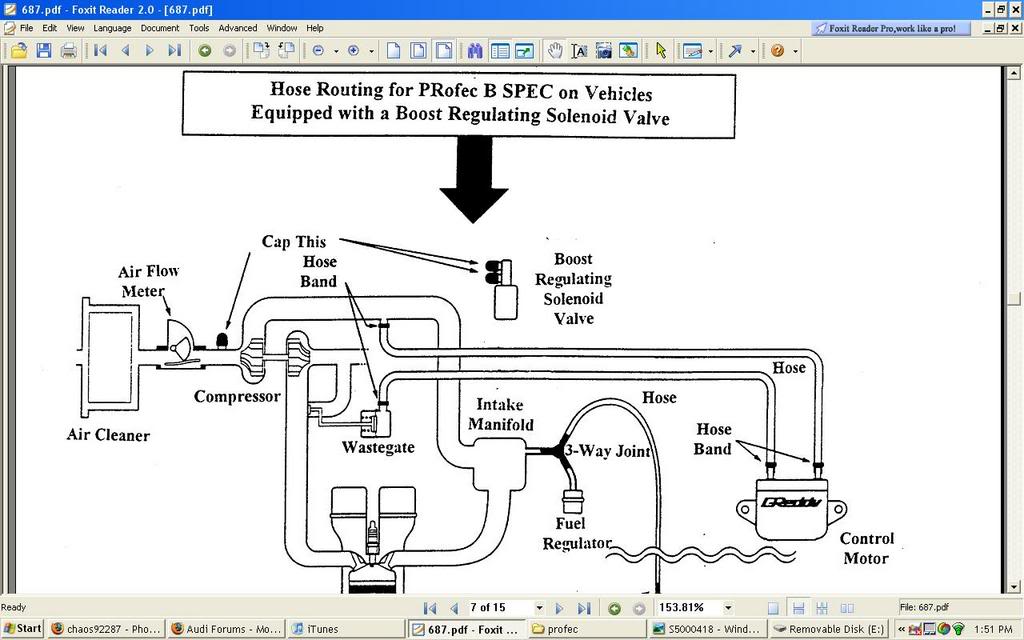The width and height of the screenshot is (1024, 640).
Task: Select the Text selection tool
Action: click(579, 50)
